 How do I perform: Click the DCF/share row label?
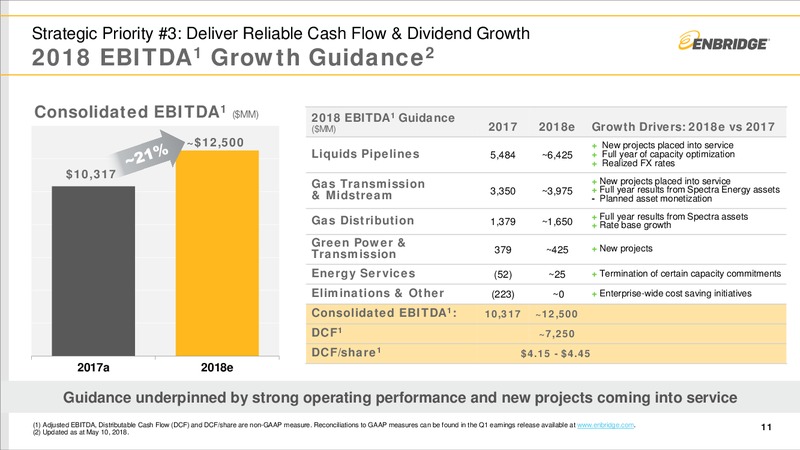pos(346,353)
